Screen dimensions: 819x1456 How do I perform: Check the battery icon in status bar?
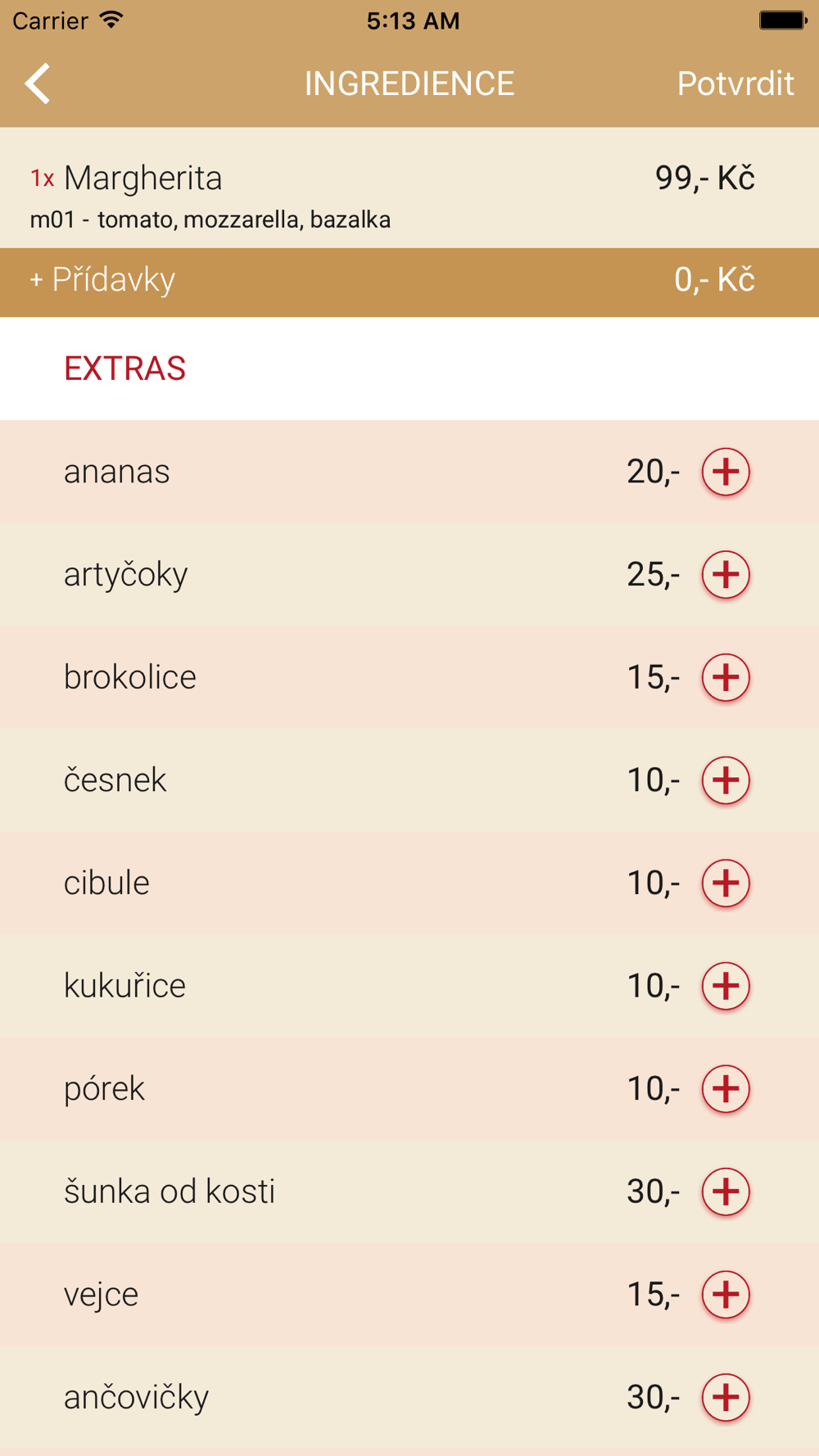point(783,20)
